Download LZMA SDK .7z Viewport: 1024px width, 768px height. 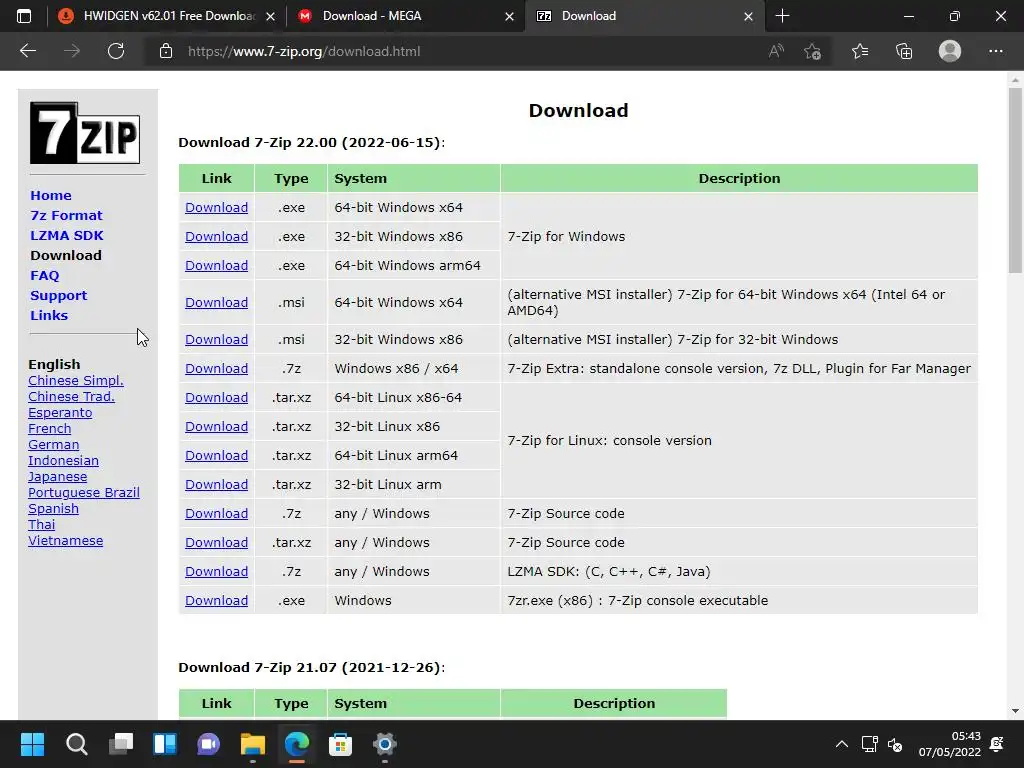tap(216, 571)
